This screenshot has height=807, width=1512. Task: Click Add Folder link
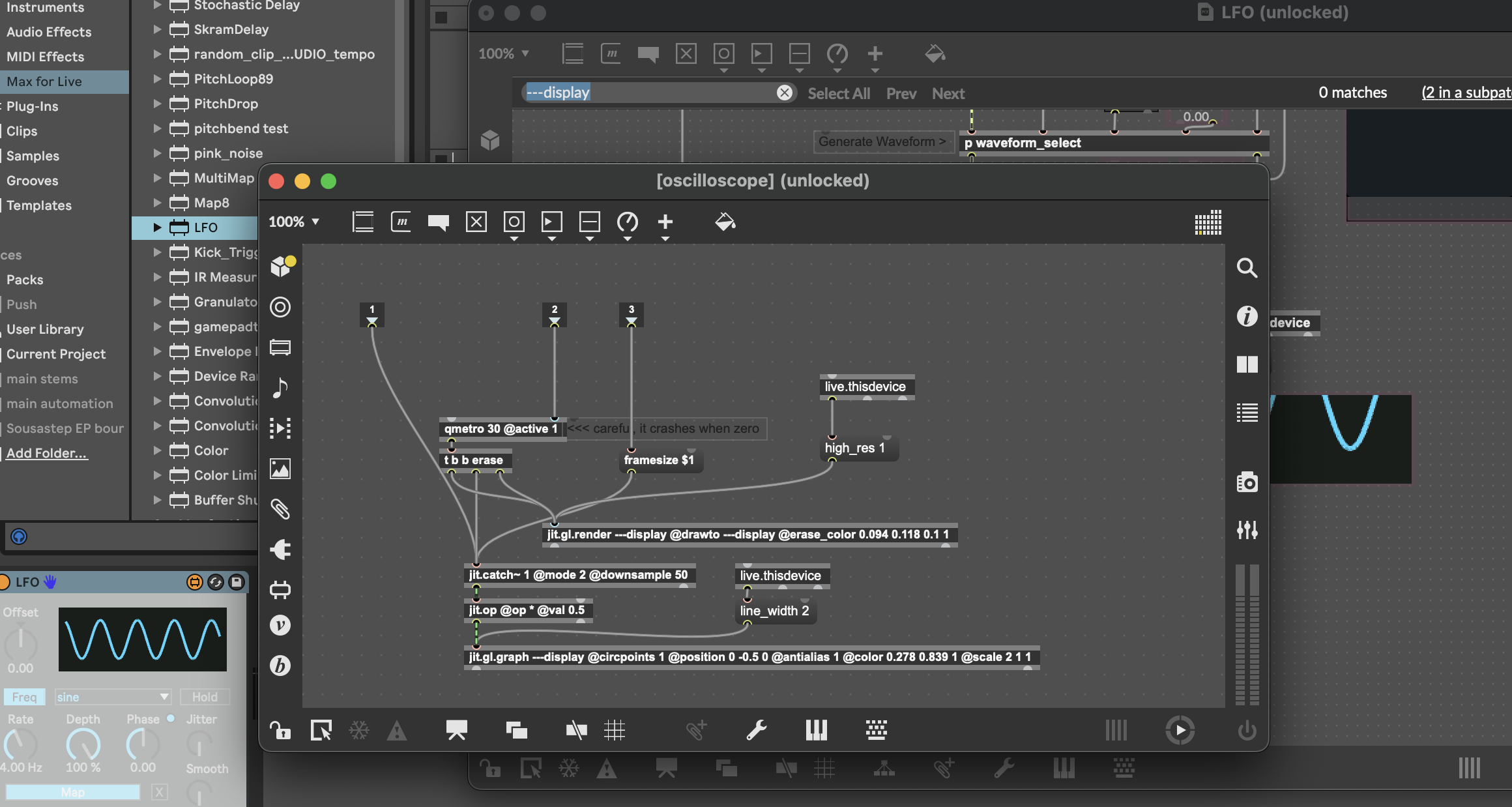[x=46, y=453]
